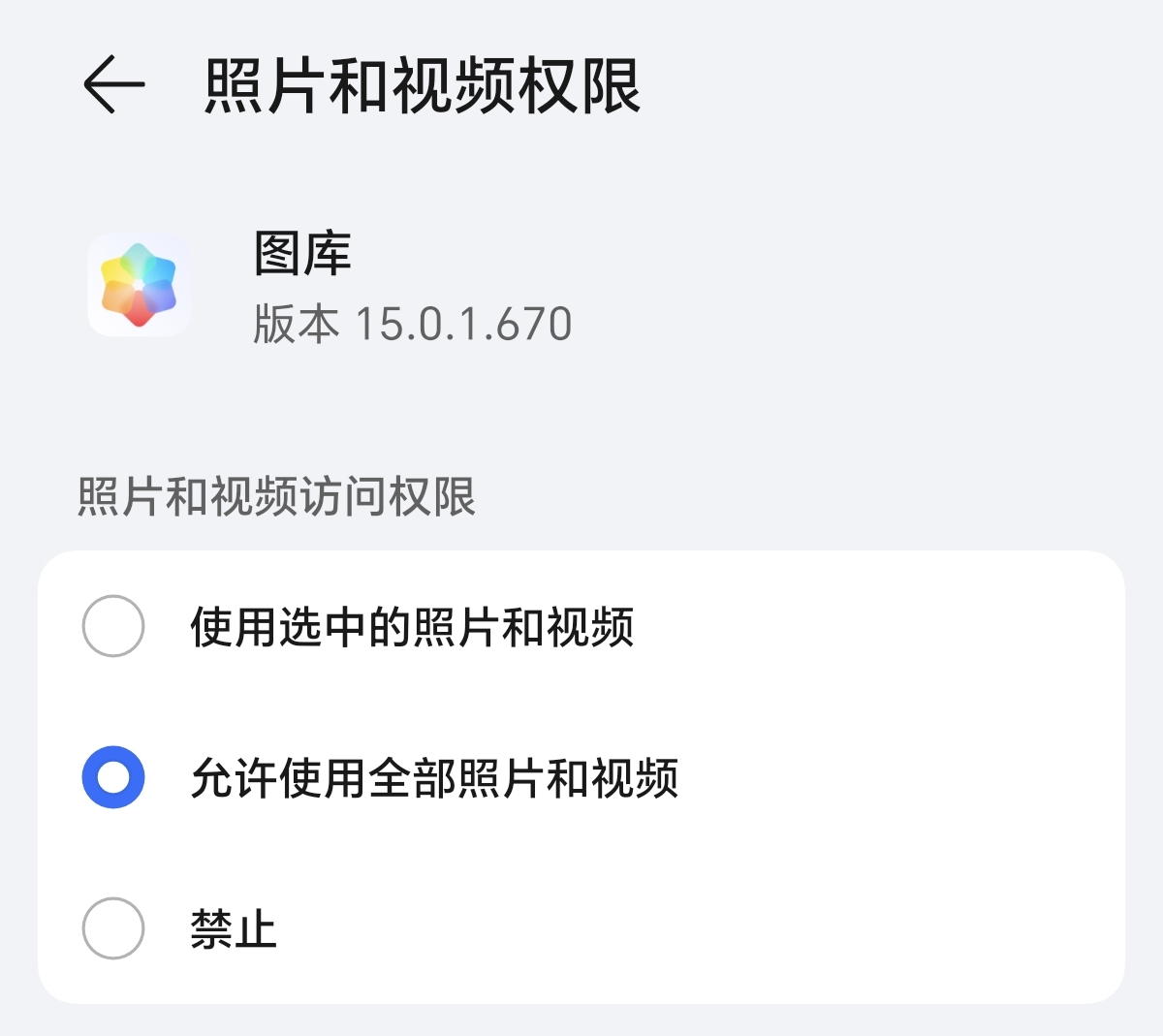Click the selected blue 允许使用全部照片和视频 radio
1163x1036 pixels.
113,777
